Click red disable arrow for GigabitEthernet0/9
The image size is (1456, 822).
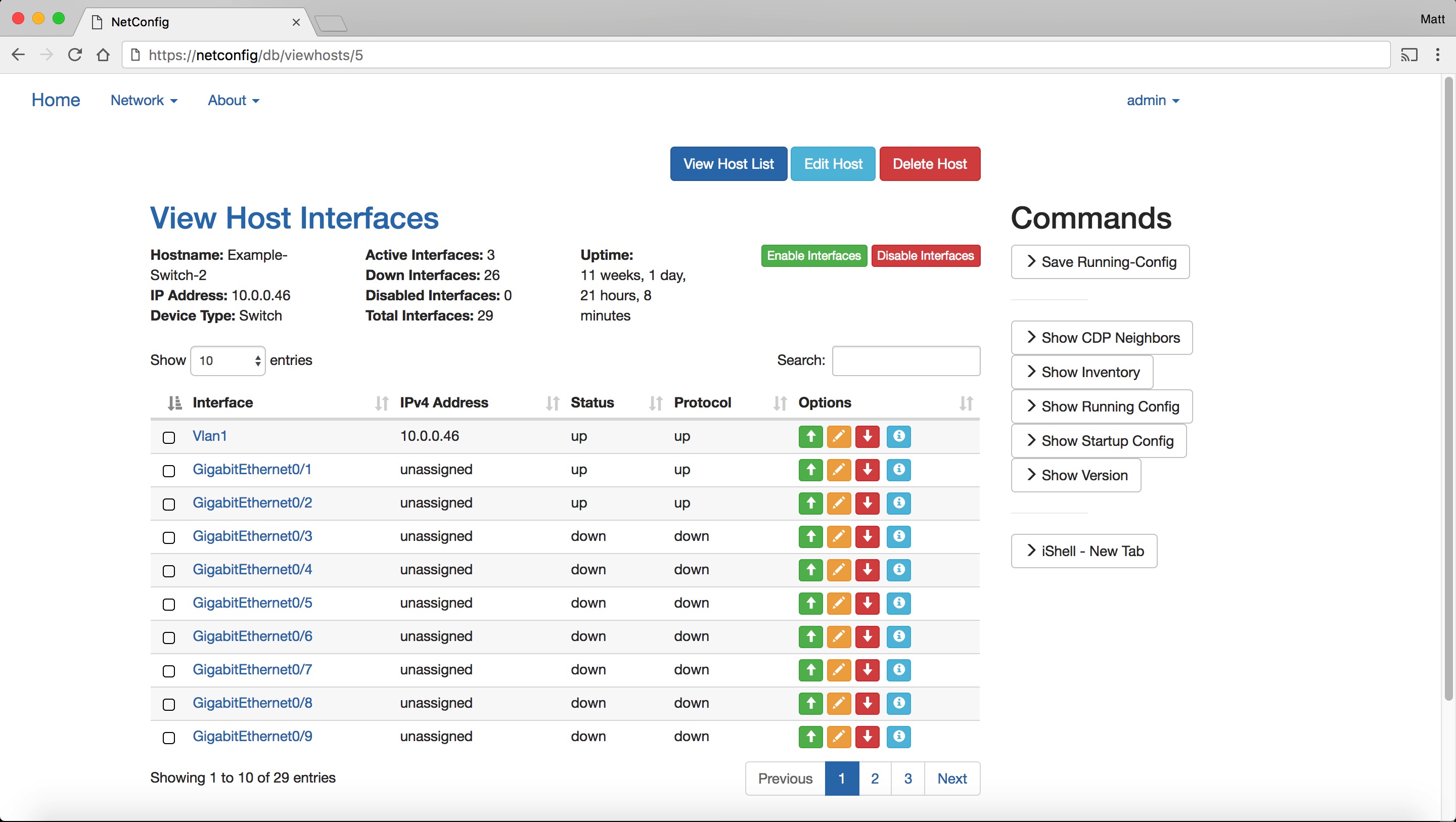(867, 737)
